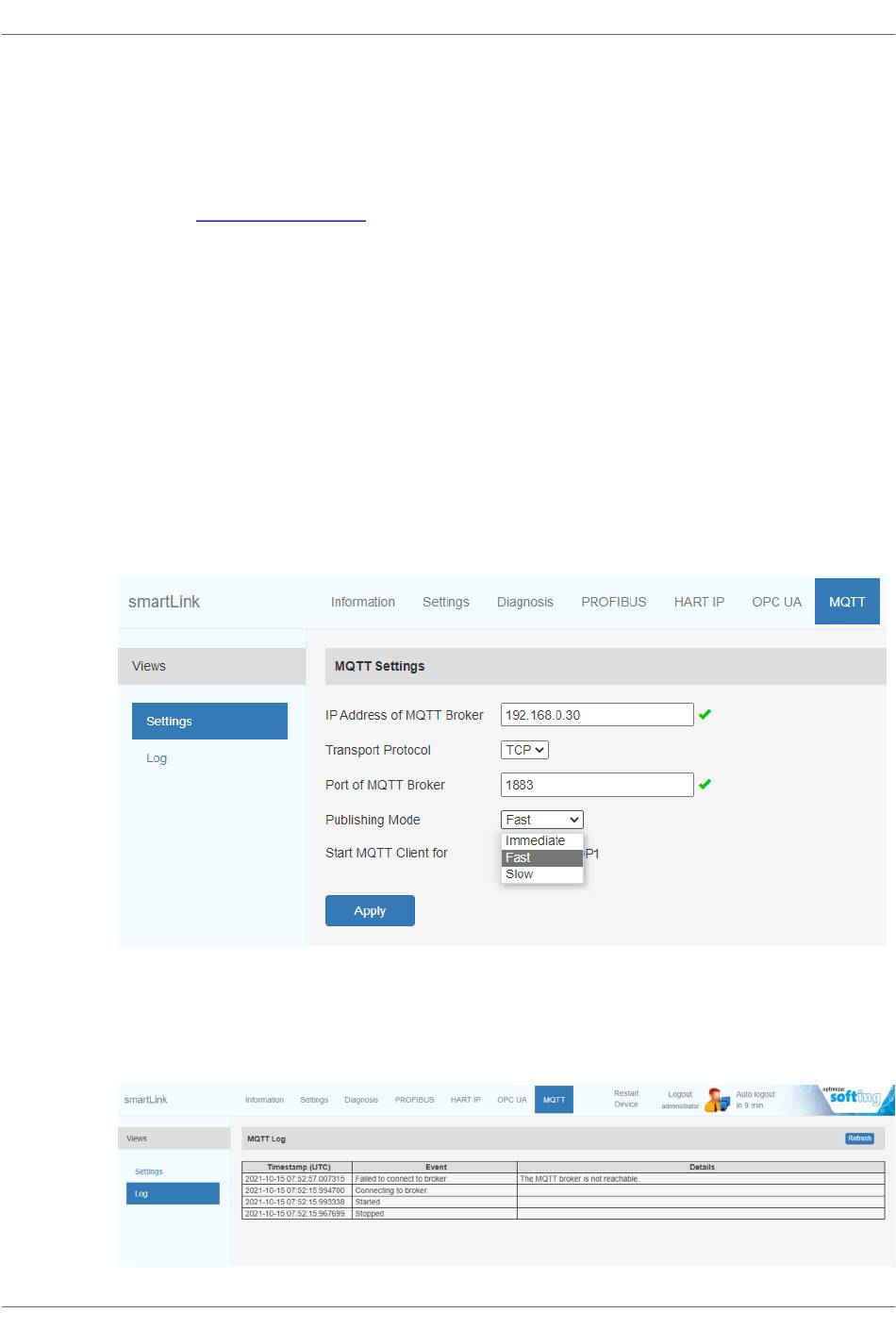Choose Slow in the Publishing Mode list
This screenshot has width=896, height=1329.
point(520,874)
